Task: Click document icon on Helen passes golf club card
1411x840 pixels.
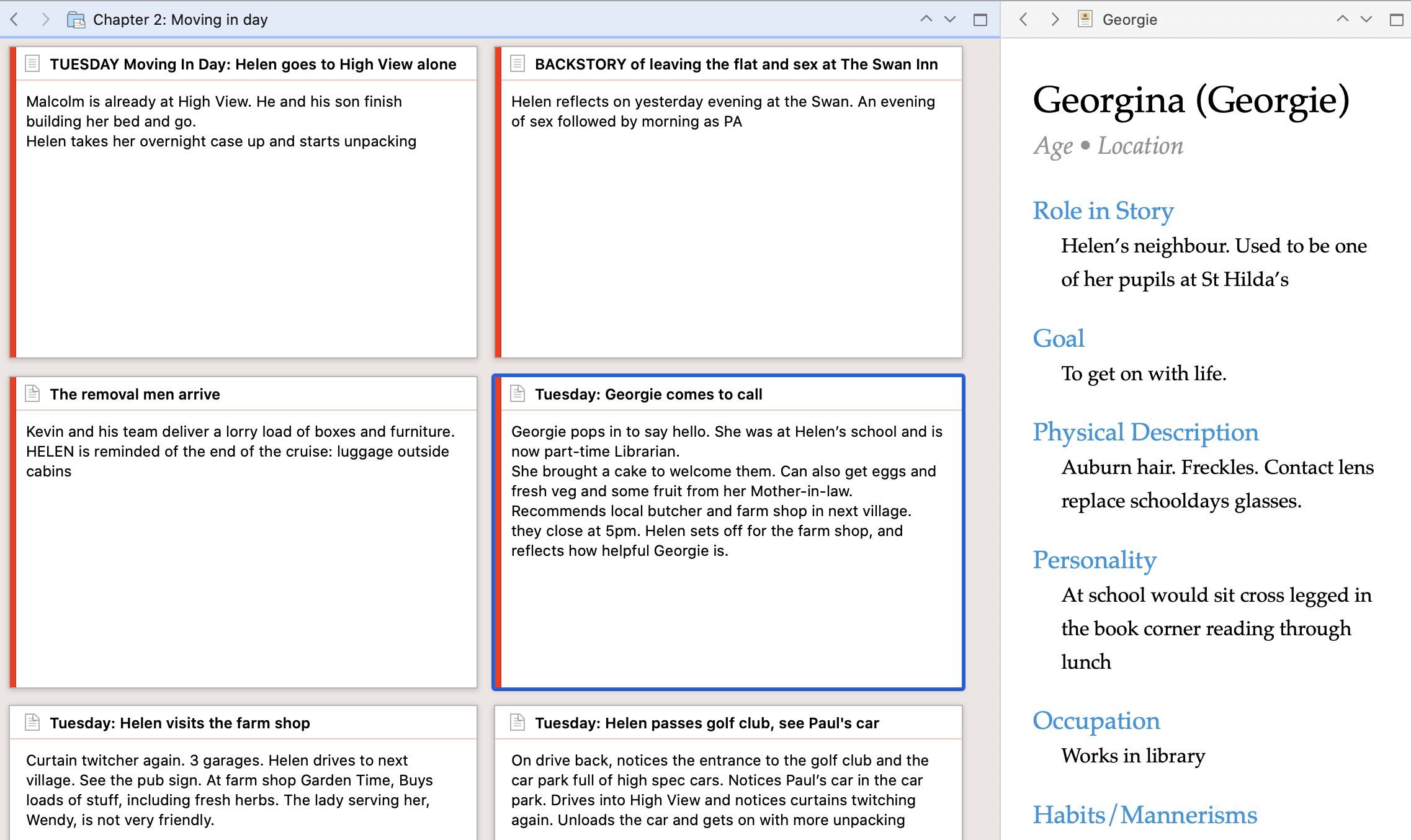Action: 517,722
